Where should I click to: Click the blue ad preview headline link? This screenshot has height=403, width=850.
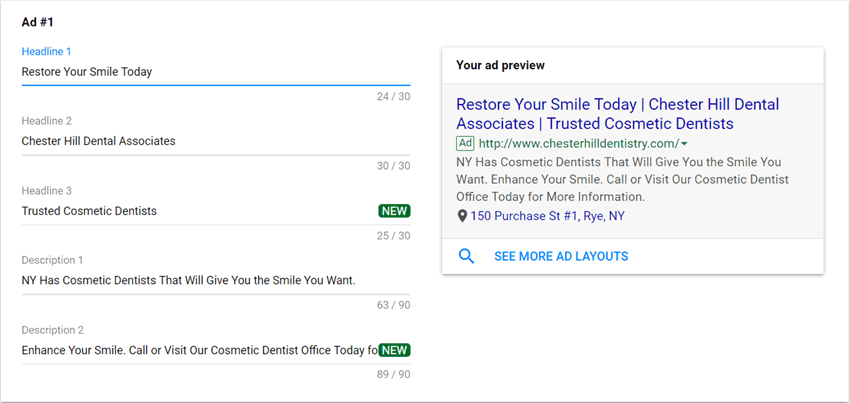[x=617, y=114]
